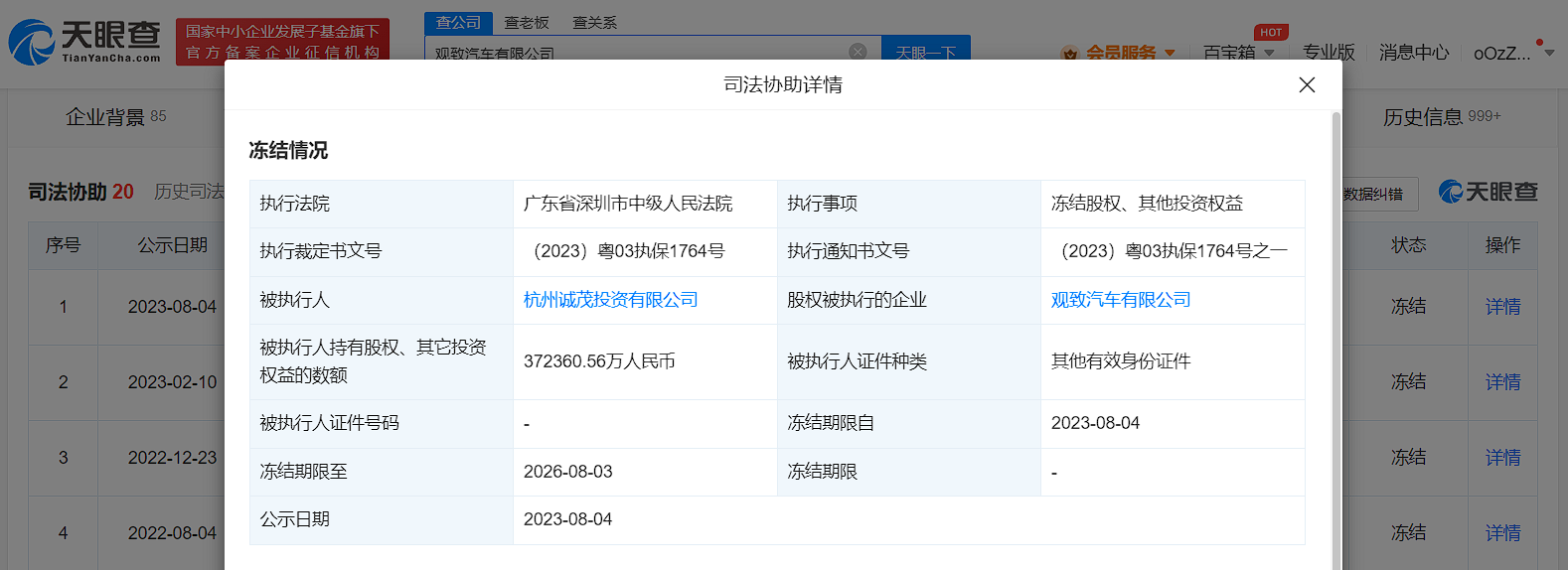Screen dimensions: 1568x570
Task: Select the 查老板 search tab
Action: point(527,22)
